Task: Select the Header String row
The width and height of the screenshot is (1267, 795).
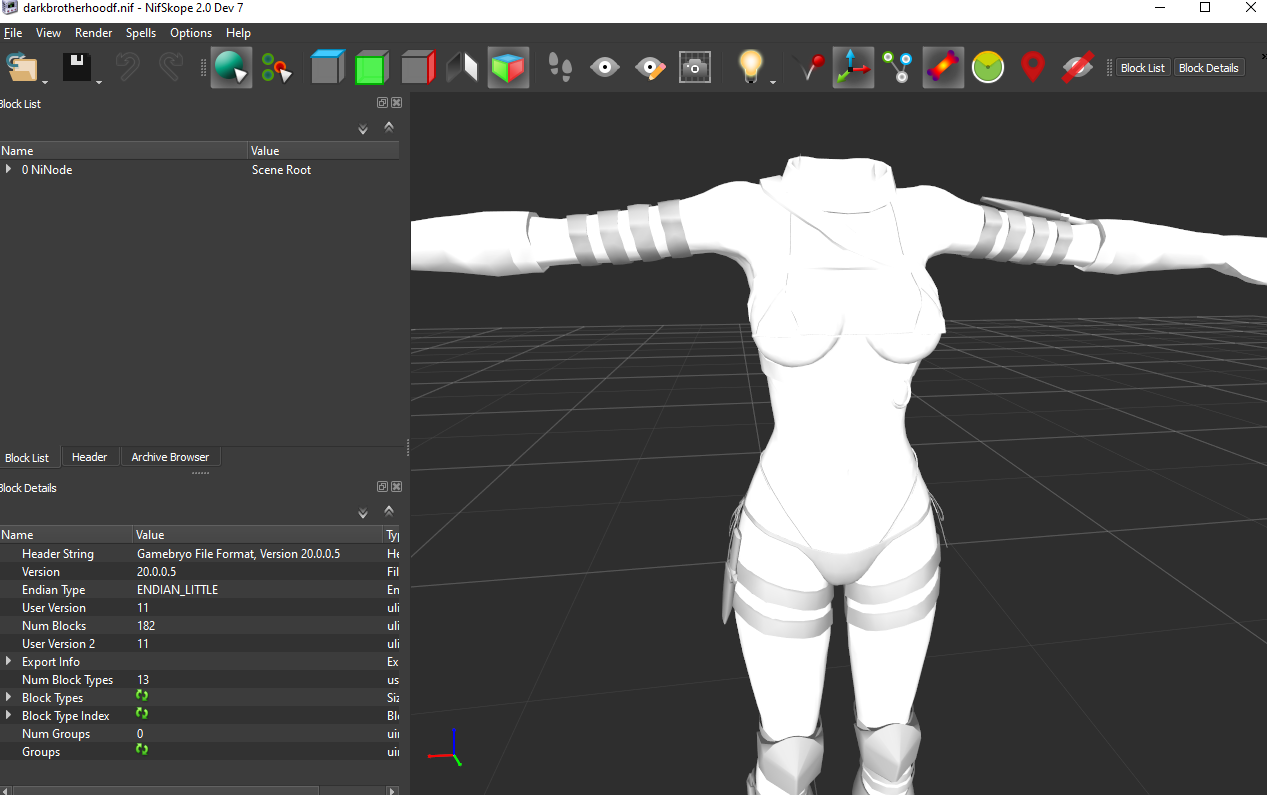Action: (200, 554)
